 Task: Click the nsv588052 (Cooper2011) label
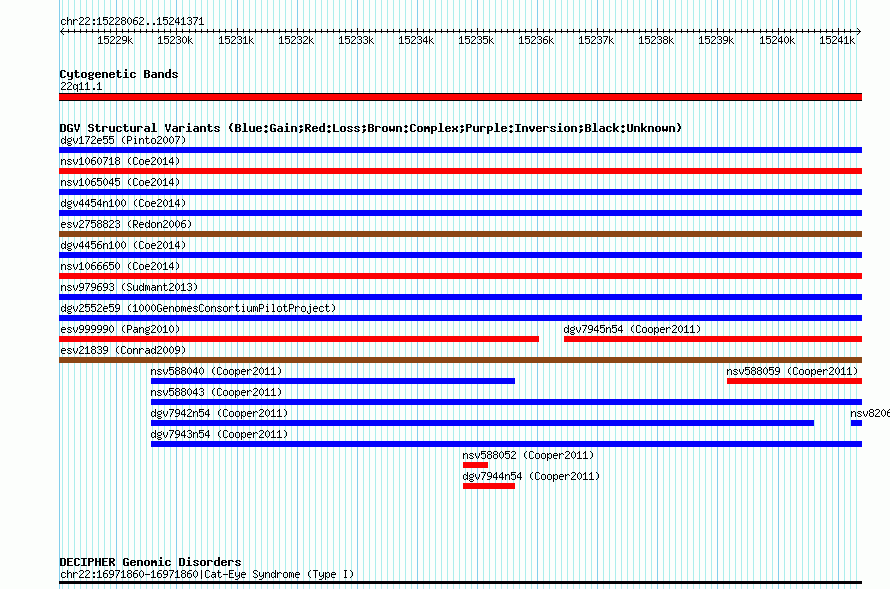pos(528,456)
